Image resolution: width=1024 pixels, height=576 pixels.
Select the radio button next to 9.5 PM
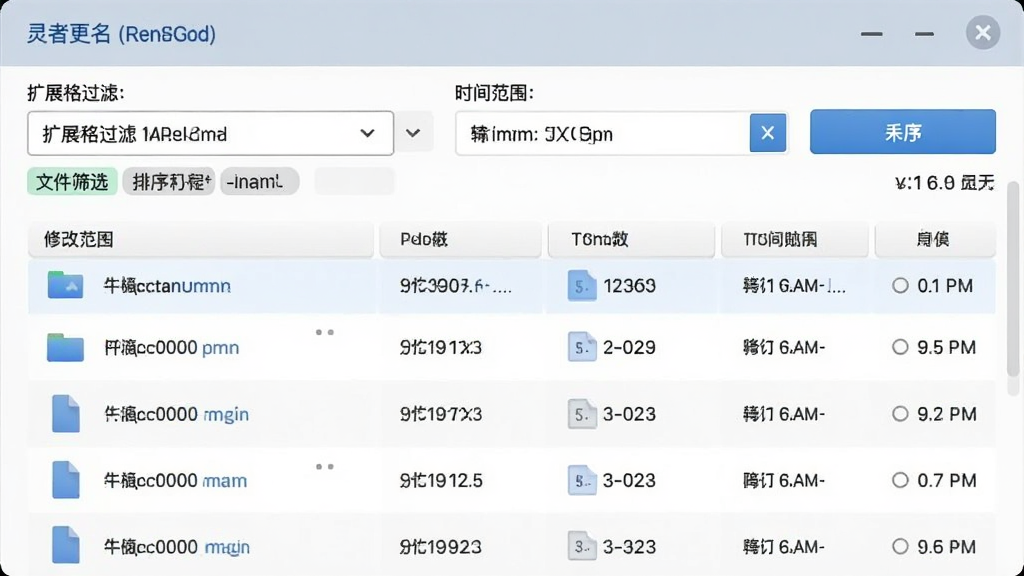[x=900, y=347]
